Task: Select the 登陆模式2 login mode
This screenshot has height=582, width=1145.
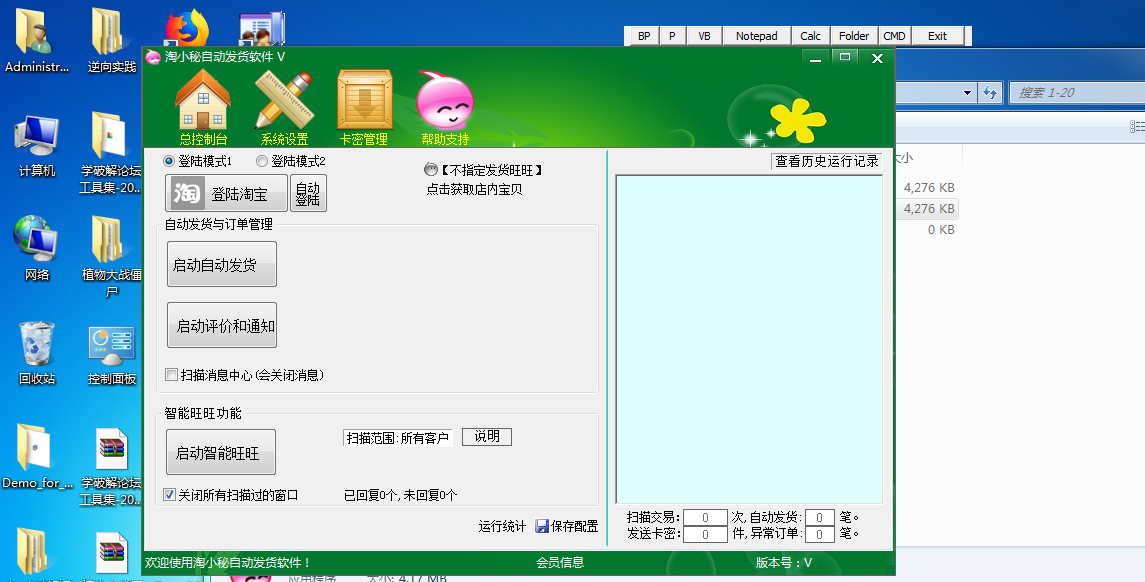Action: coord(262,161)
